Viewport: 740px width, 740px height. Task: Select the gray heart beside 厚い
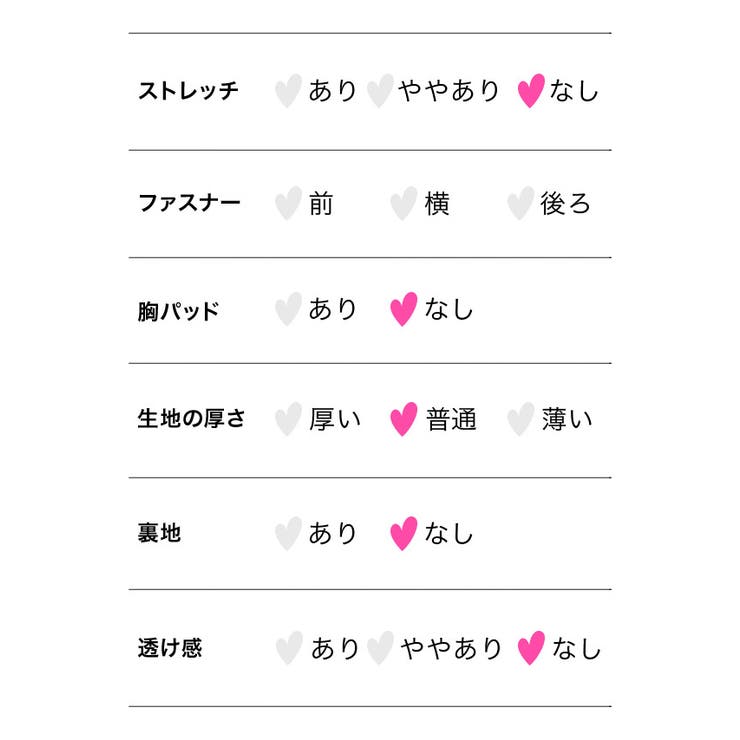click(288, 419)
